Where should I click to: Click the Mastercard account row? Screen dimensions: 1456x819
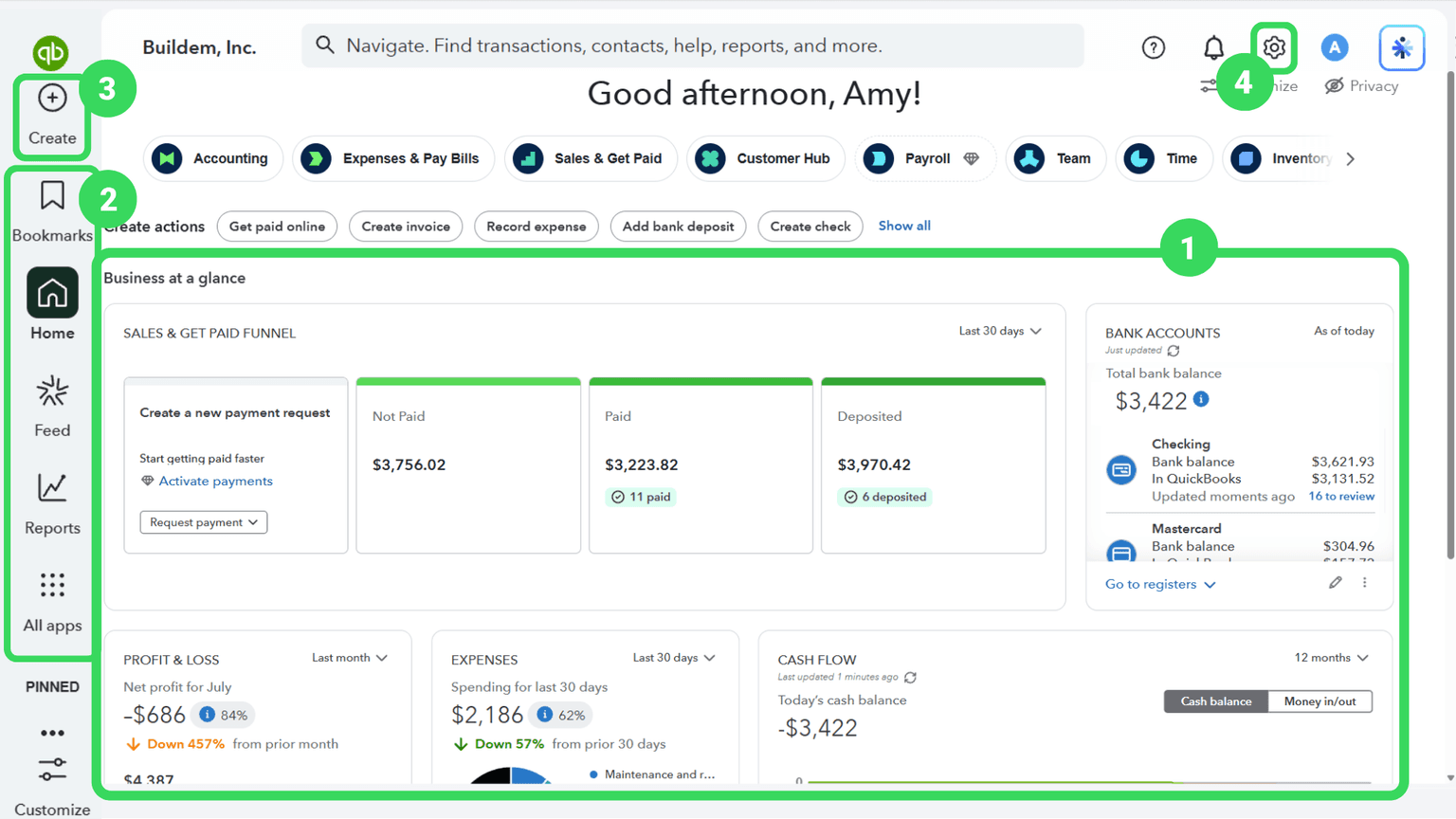click(1240, 541)
